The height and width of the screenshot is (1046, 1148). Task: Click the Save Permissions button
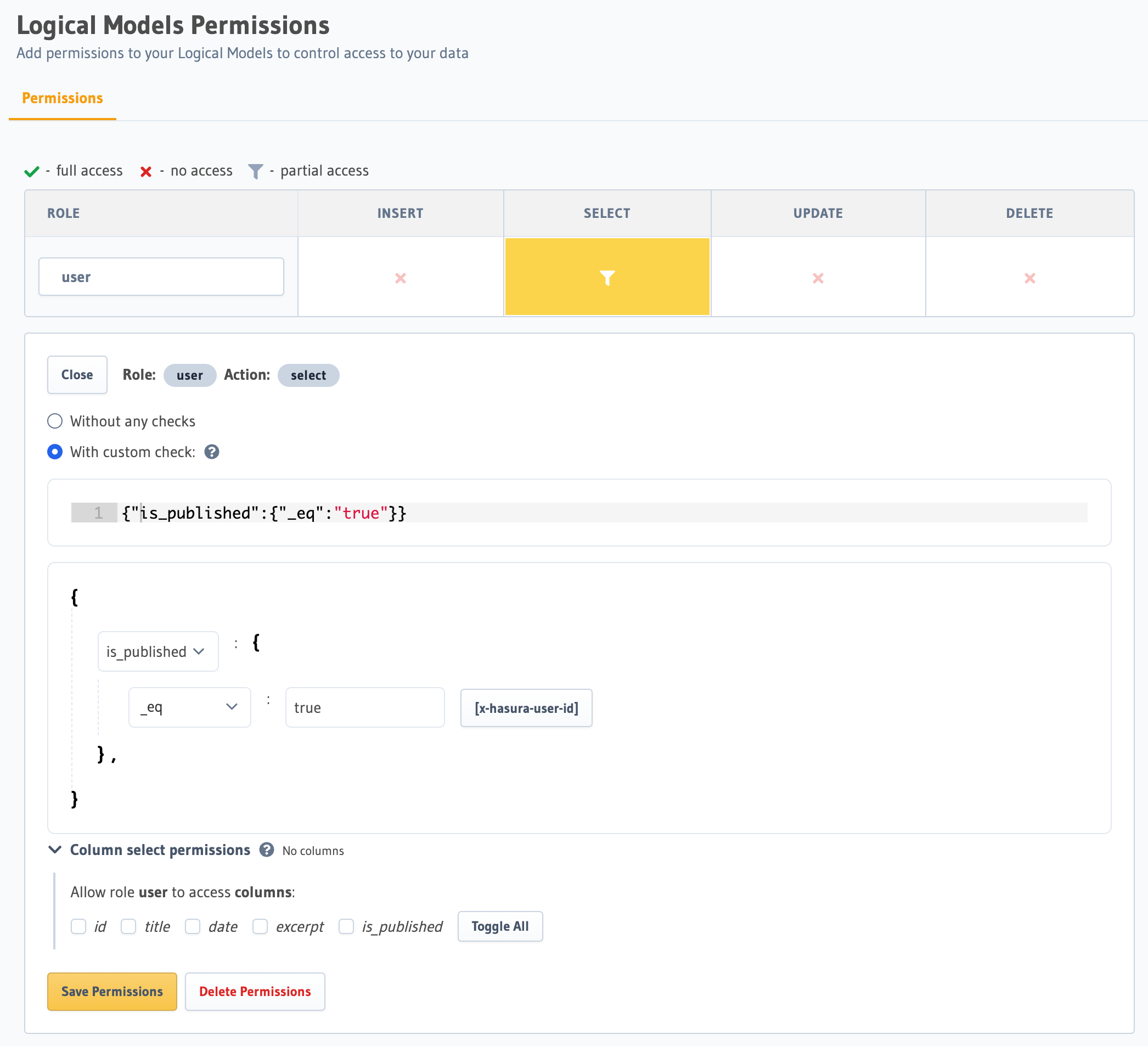(111, 991)
